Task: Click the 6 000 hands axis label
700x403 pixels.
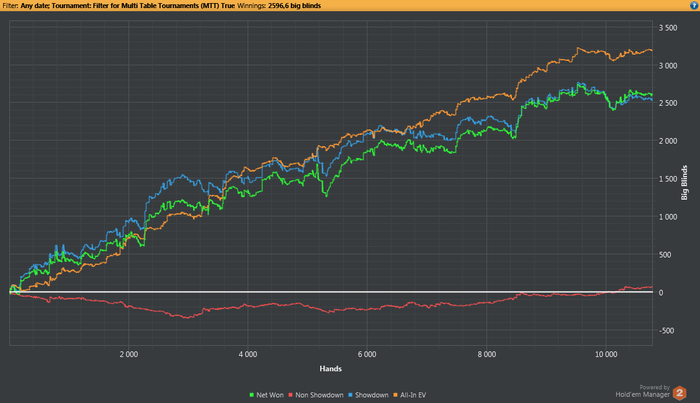Action: pos(367,354)
